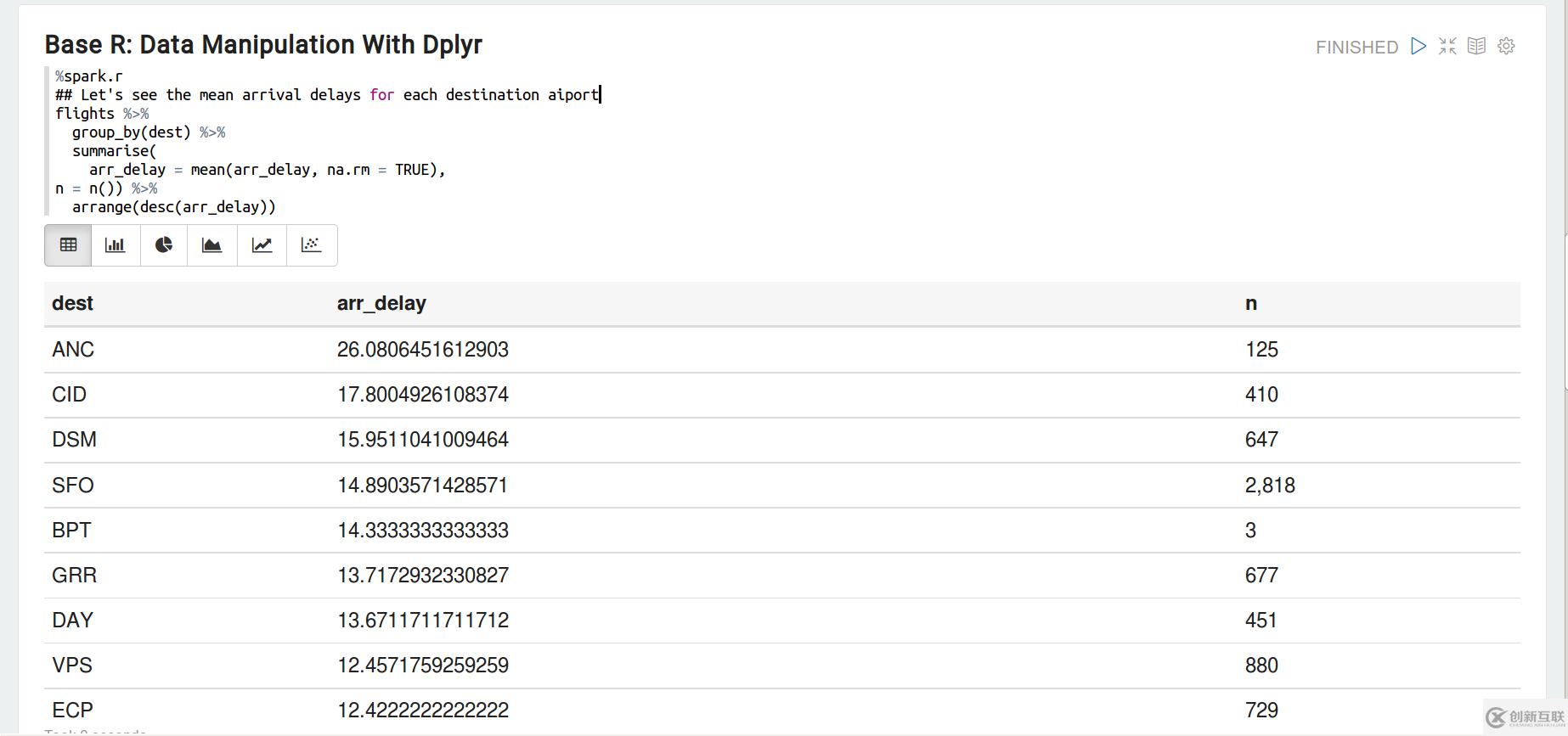The width and height of the screenshot is (1568, 736).
Task: Click the 14.8903571428571 delay value
Action: coord(422,485)
